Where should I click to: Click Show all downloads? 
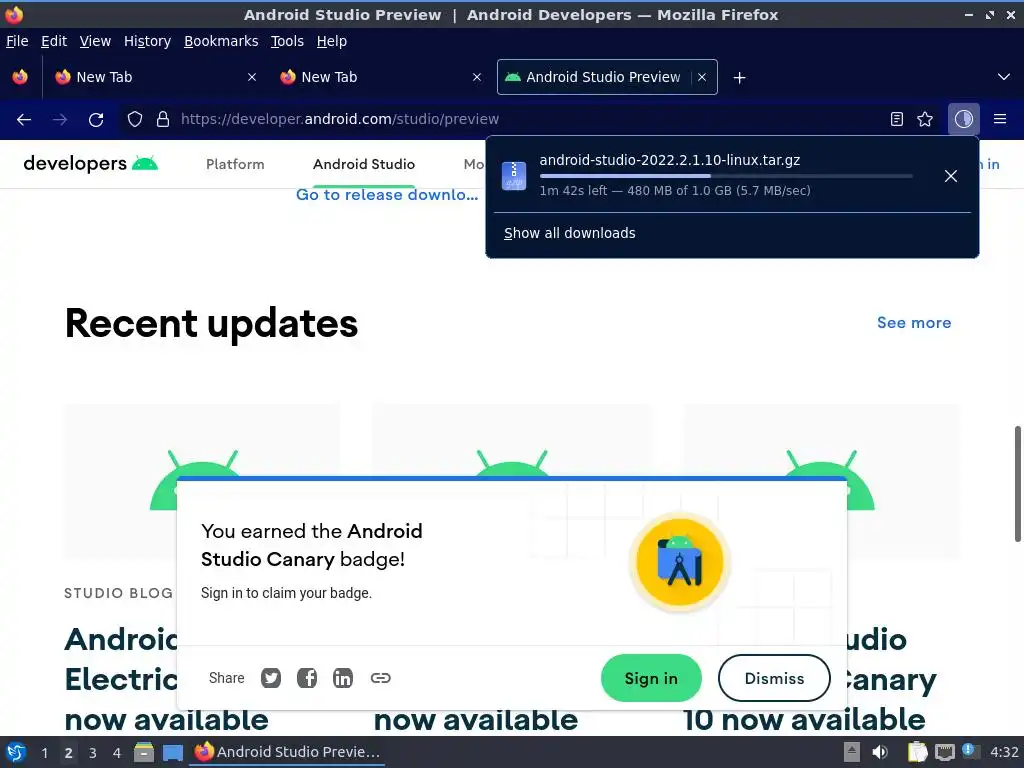click(x=569, y=233)
